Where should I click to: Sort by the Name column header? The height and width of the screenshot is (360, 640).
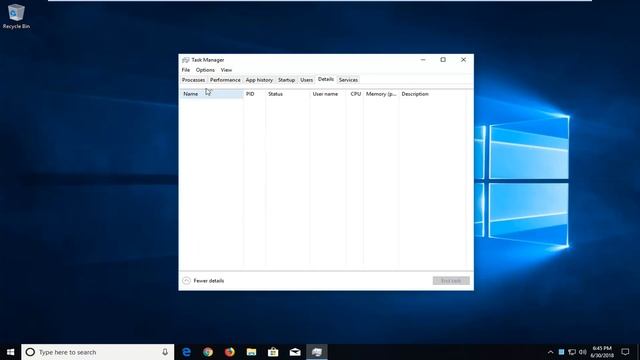[212, 94]
